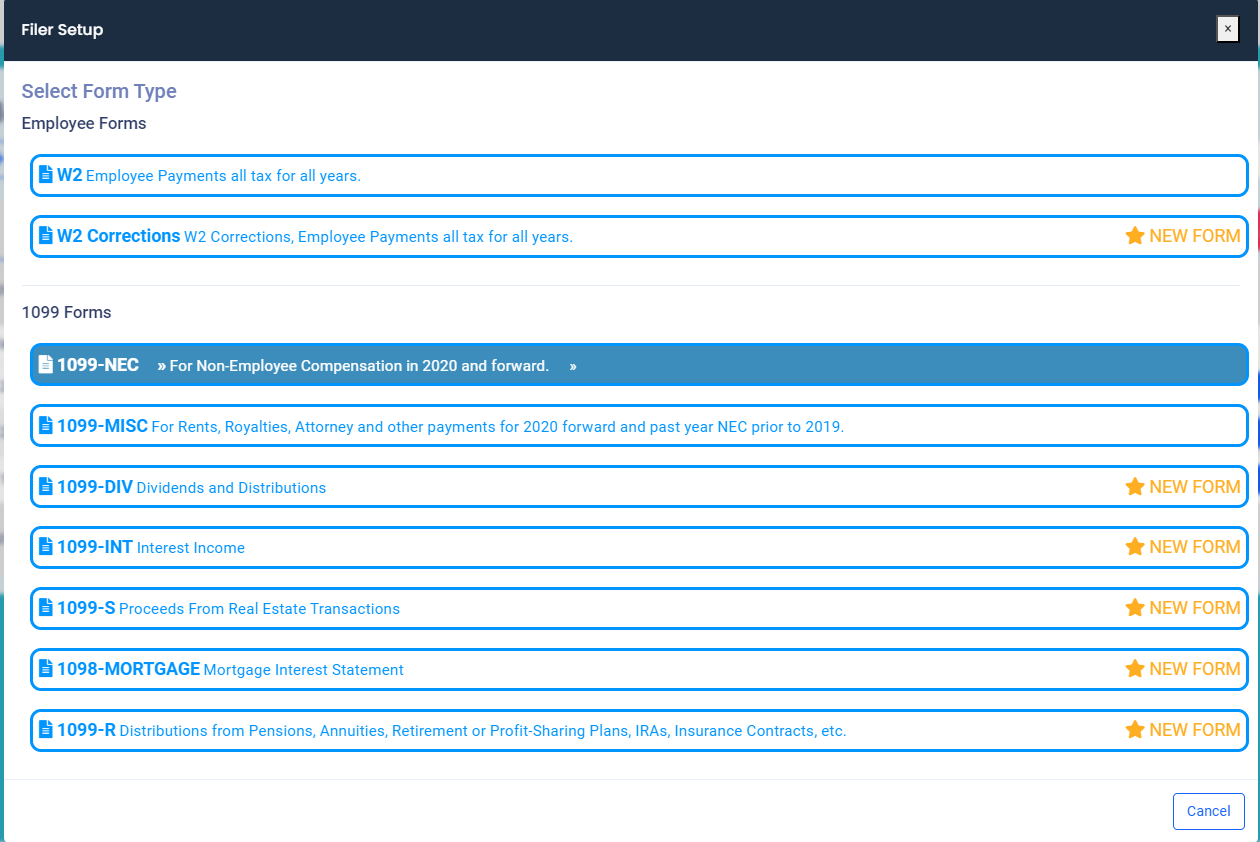Select the W2 form type title

pyautogui.click(x=70, y=175)
